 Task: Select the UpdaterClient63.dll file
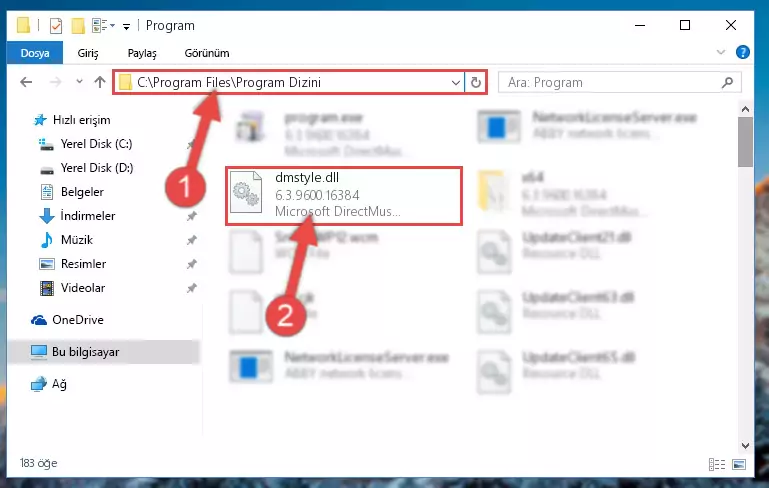click(555, 311)
